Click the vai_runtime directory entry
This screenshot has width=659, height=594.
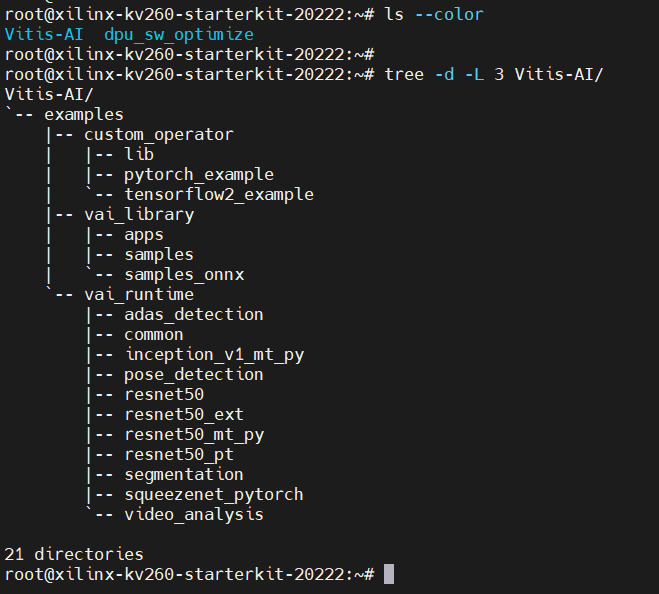click(139, 295)
